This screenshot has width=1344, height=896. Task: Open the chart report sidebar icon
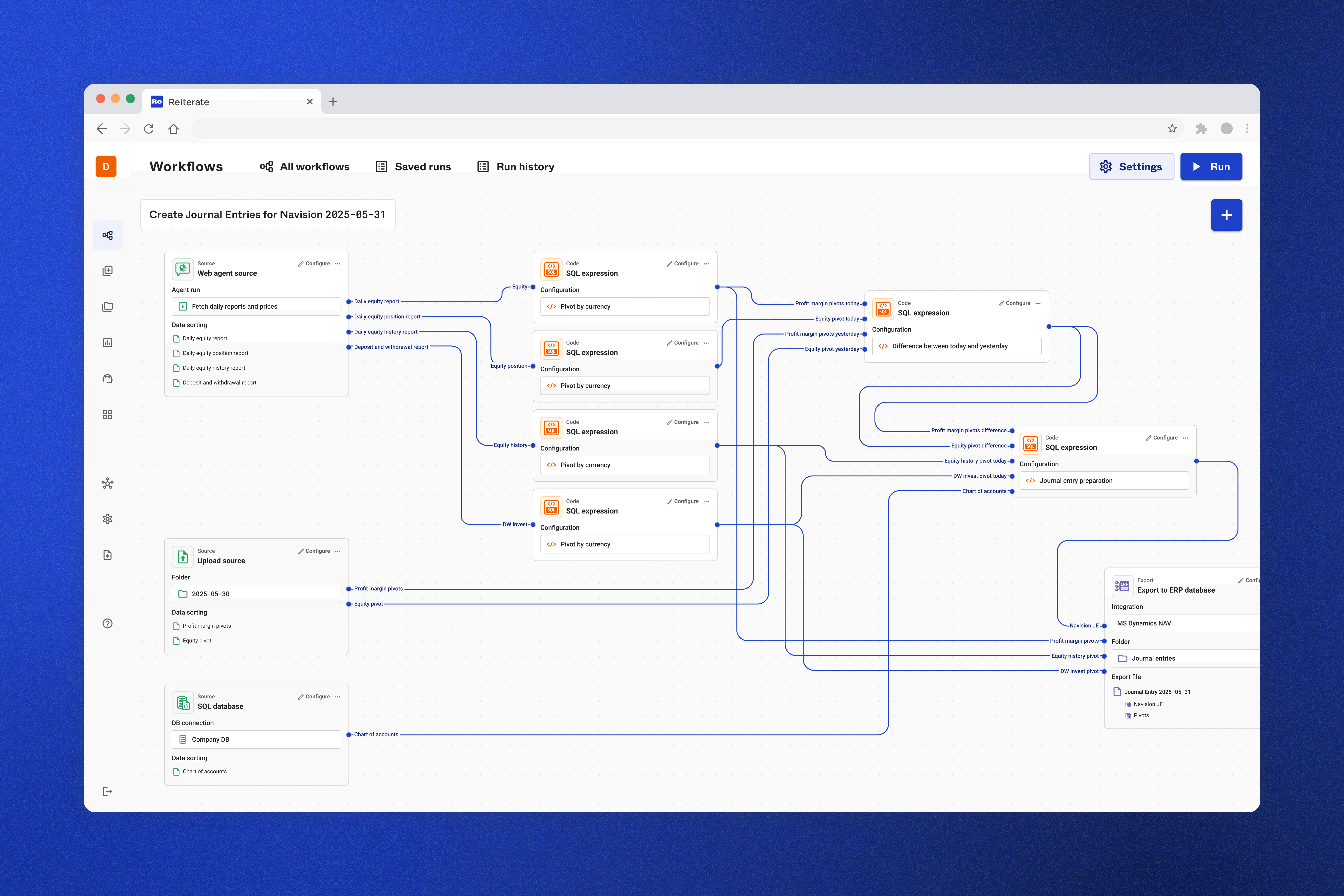tap(108, 343)
